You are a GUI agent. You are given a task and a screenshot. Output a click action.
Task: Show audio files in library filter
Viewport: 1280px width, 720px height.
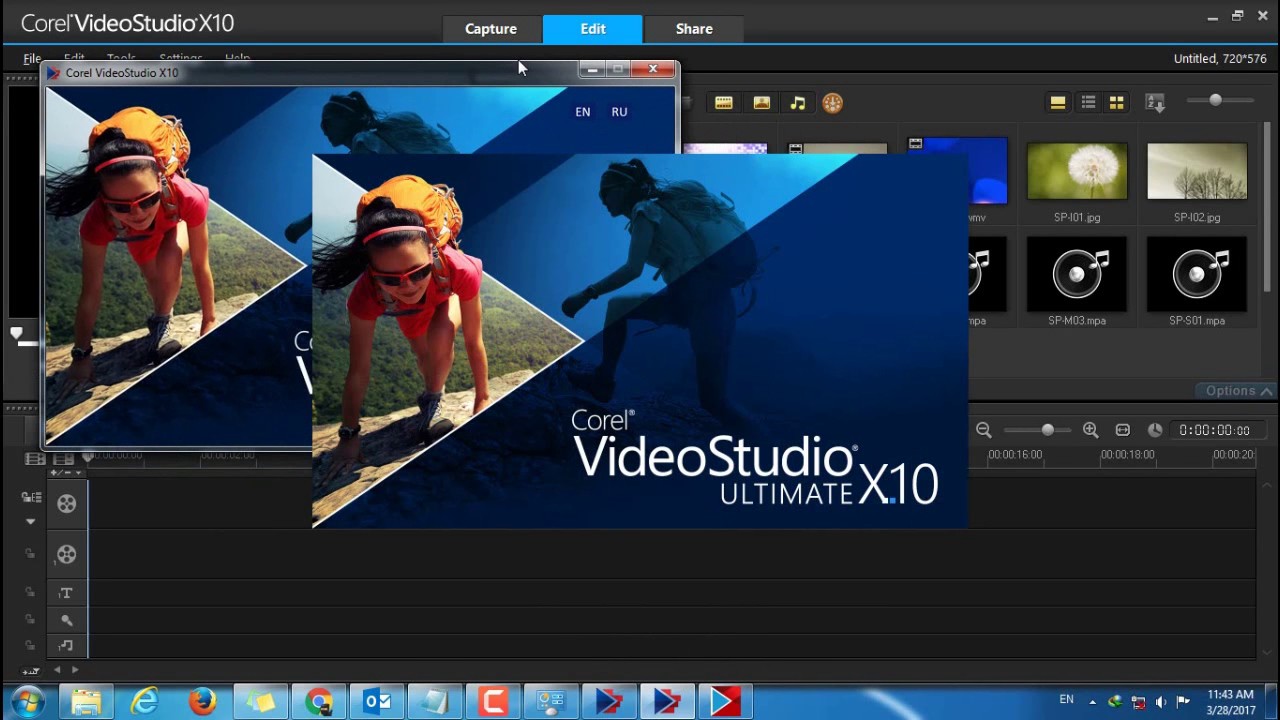pos(797,103)
